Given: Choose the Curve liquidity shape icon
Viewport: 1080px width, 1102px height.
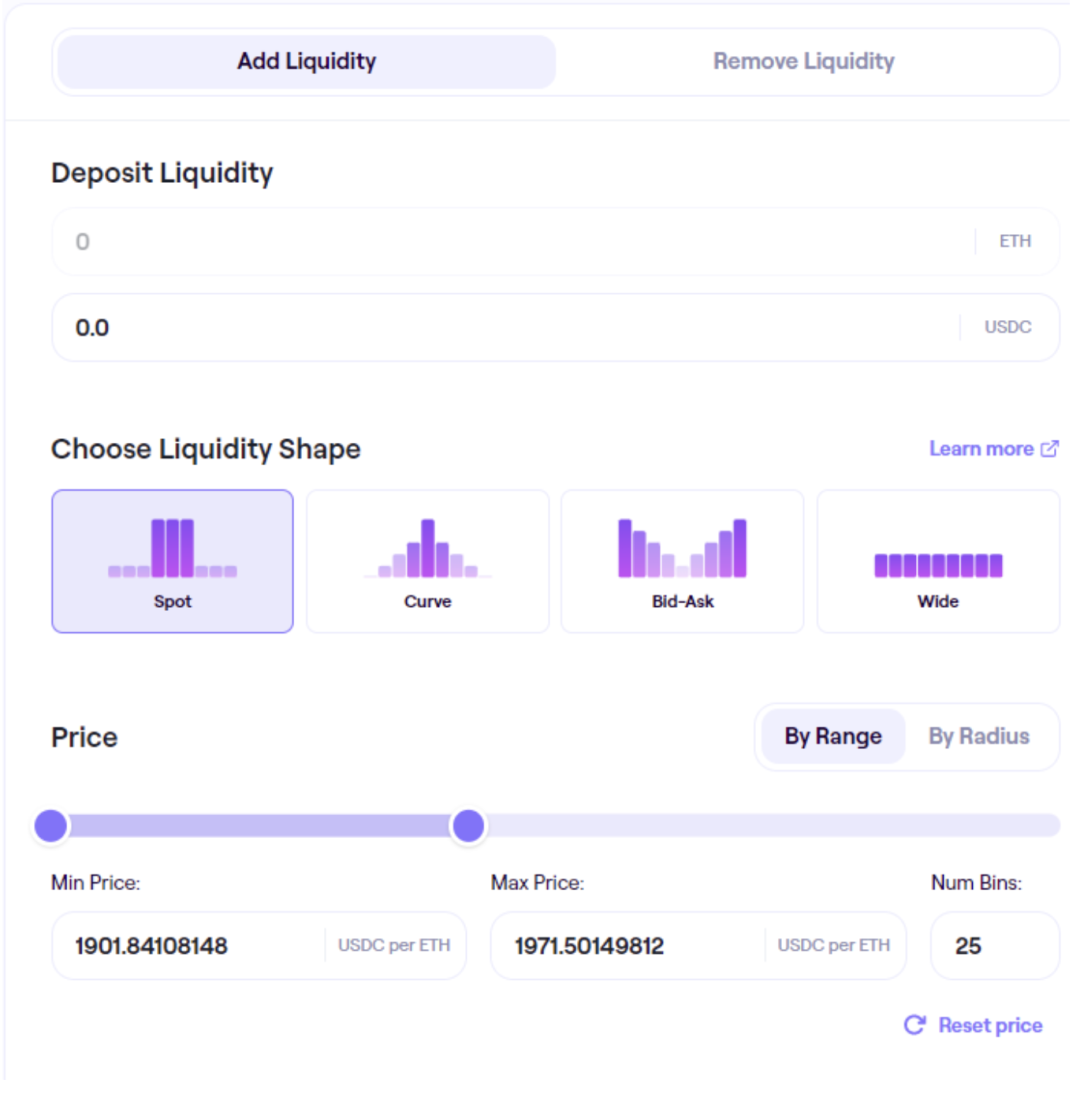Looking at the screenshot, I should click(x=427, y=548).
